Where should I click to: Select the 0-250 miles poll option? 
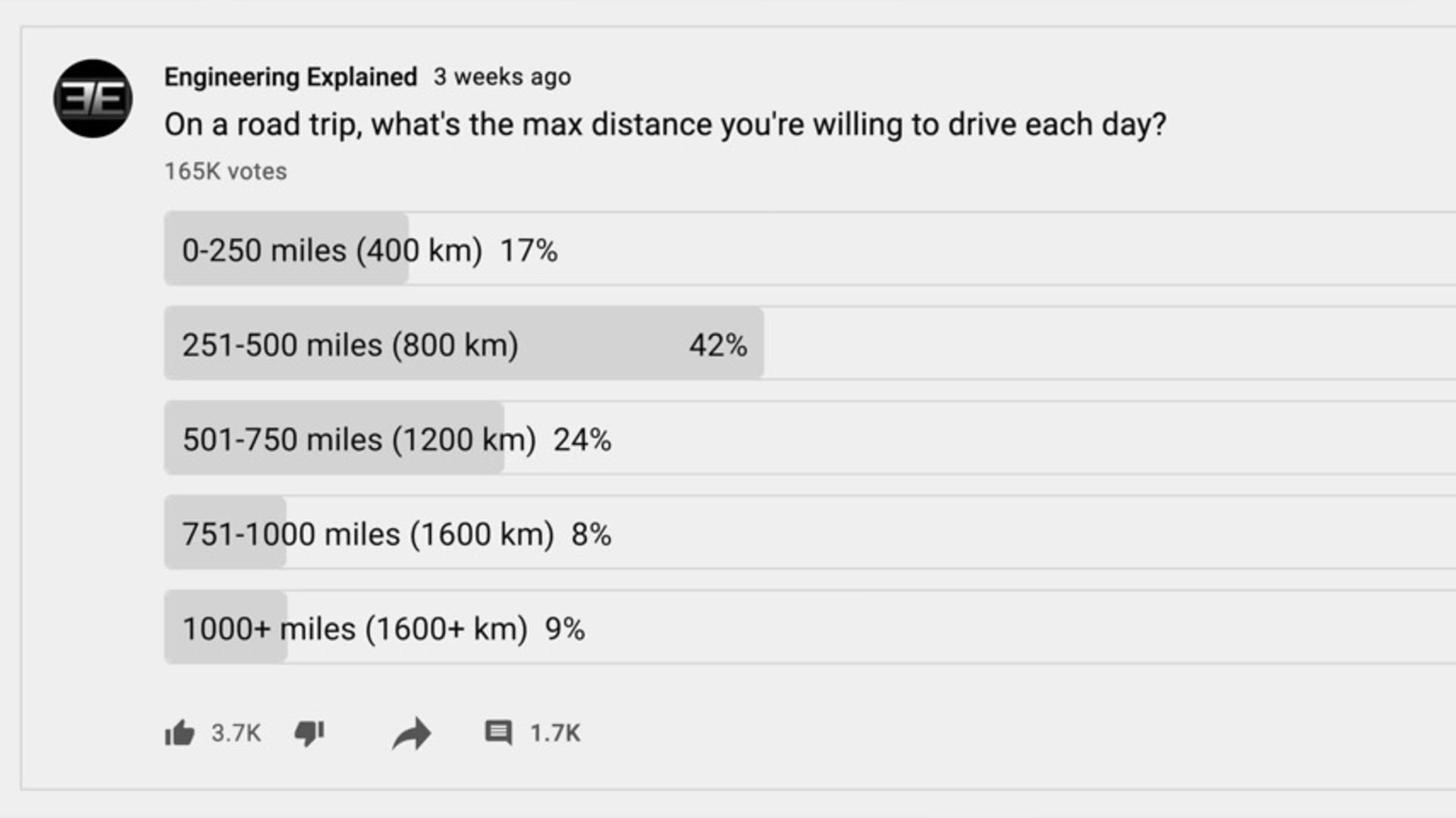[x=810, y=249]
